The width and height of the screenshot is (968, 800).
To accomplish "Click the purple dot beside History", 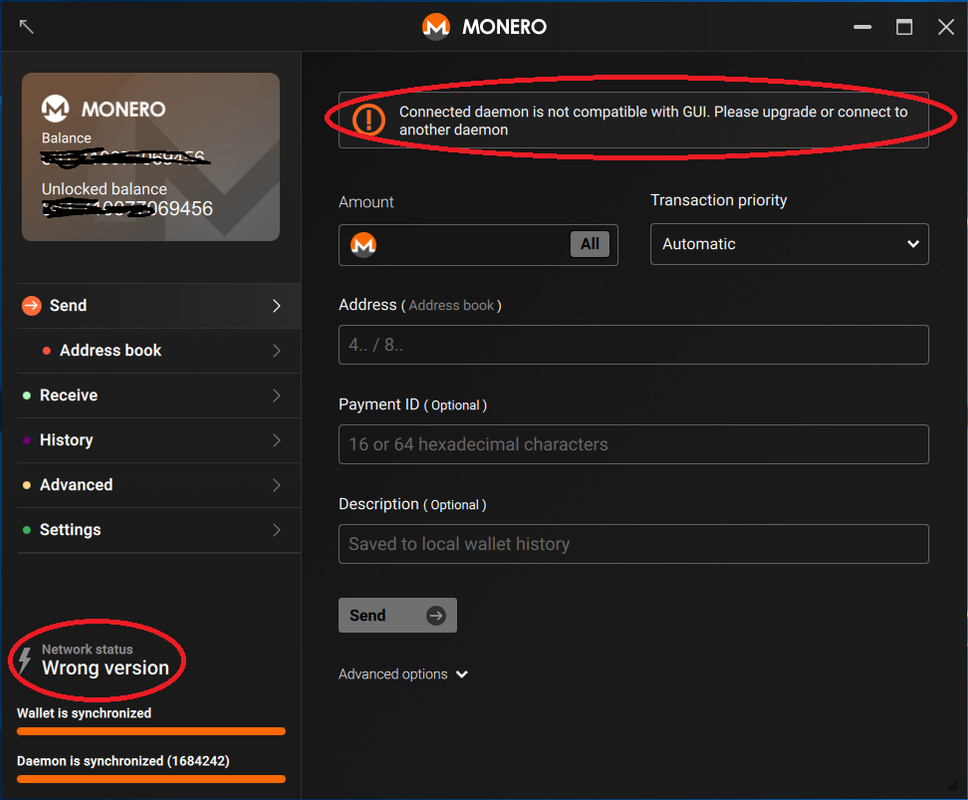I will [x=27, y=440].
